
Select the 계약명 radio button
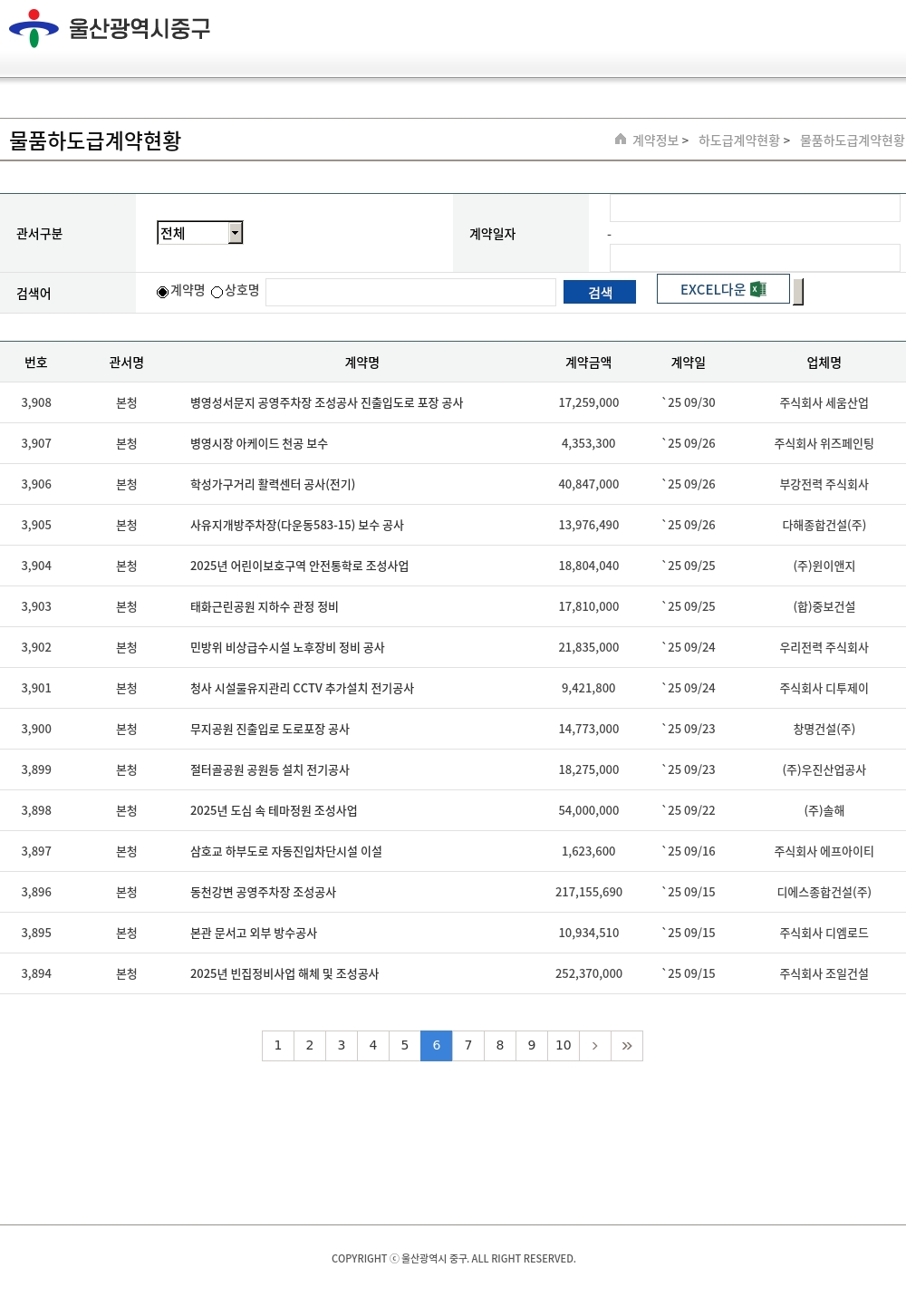point(163,292)
